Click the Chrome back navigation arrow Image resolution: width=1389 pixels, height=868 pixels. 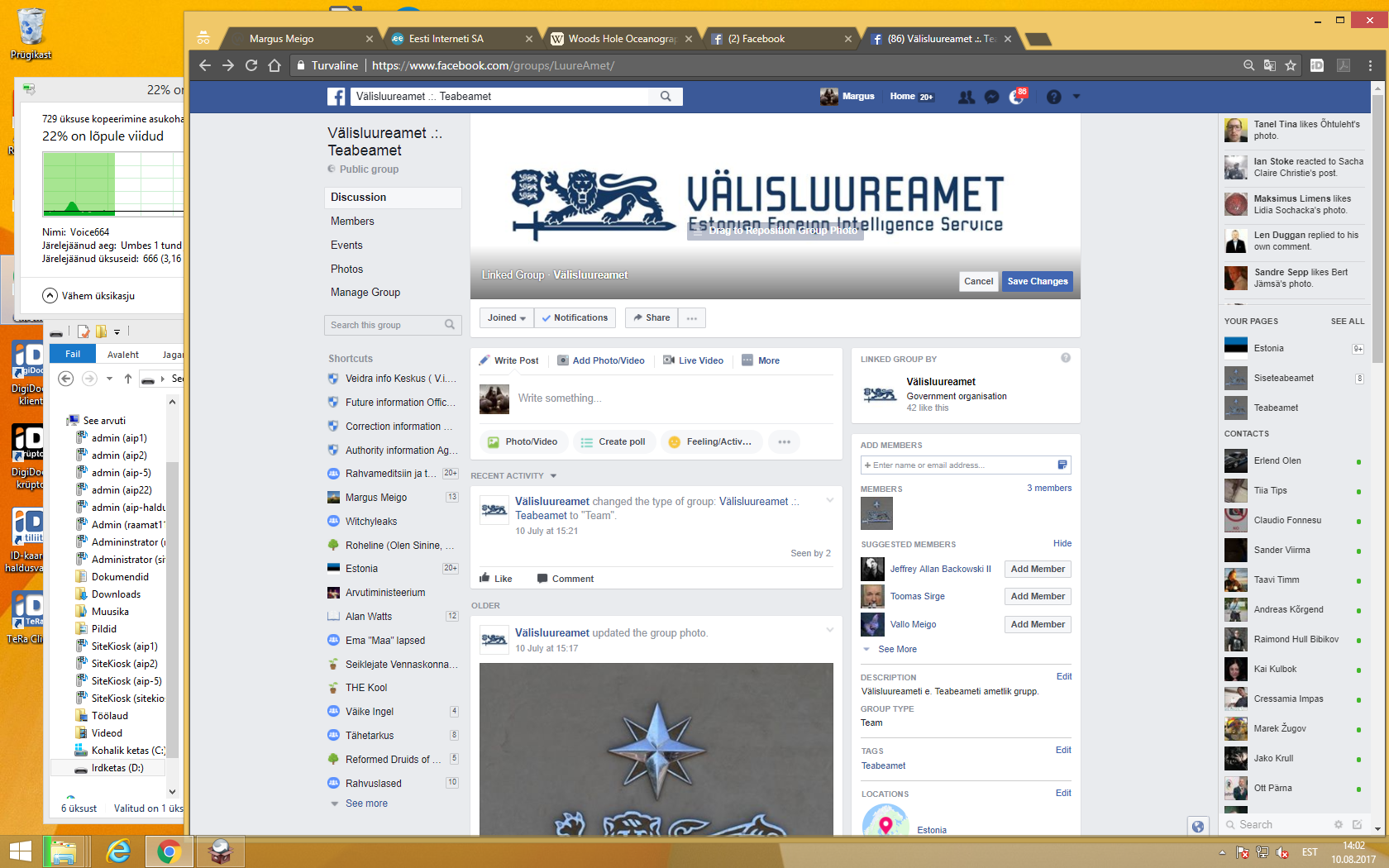(205, 65)
